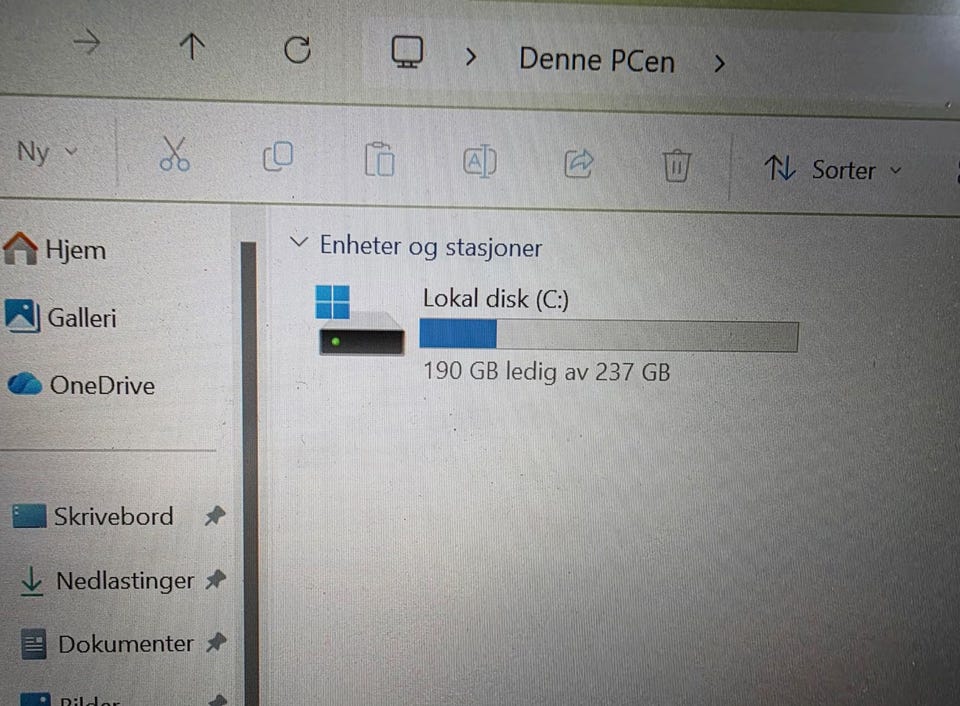Unpin Skrivebord using its pin icon
The width and height of the screenshot is (960, 706).
pos(215,516)
